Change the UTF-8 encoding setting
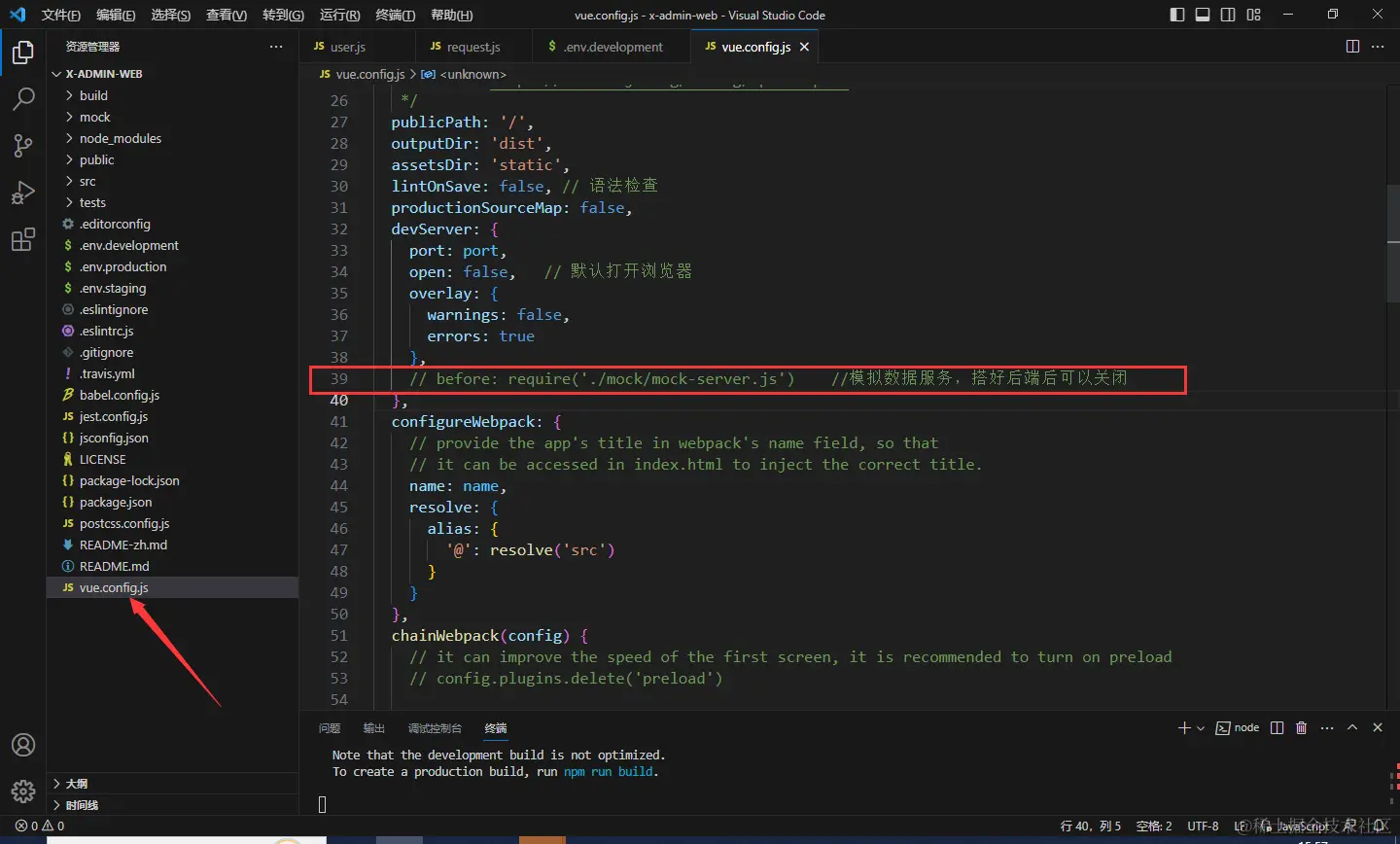Viewport: 1400px width, 844px height. click(x=1203, y=826)
